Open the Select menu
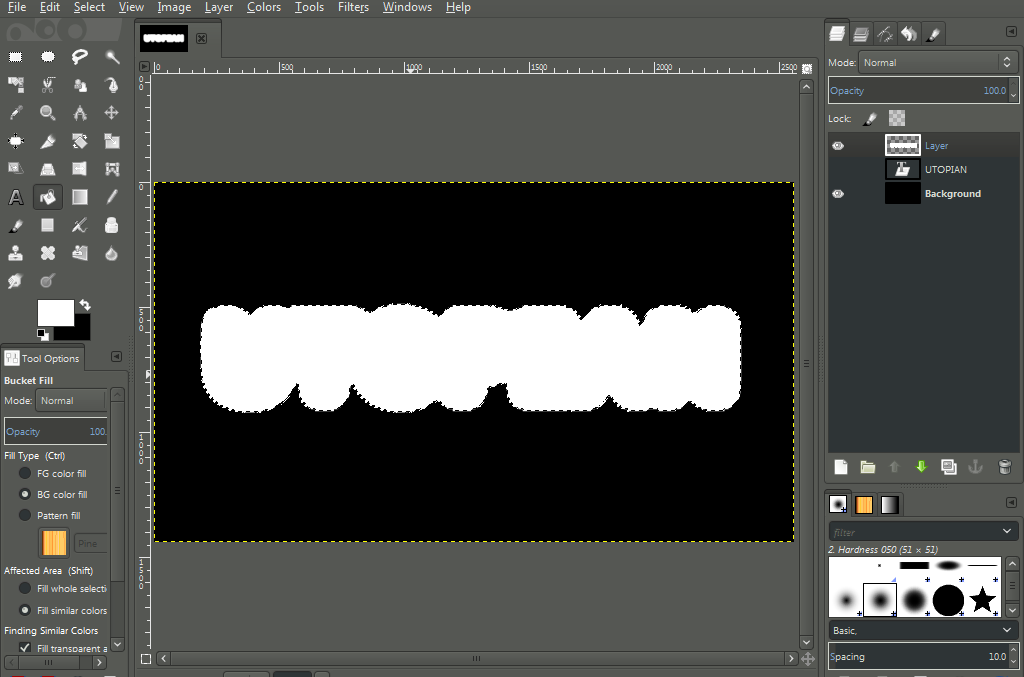1024x677 pixels. (89, 7)
